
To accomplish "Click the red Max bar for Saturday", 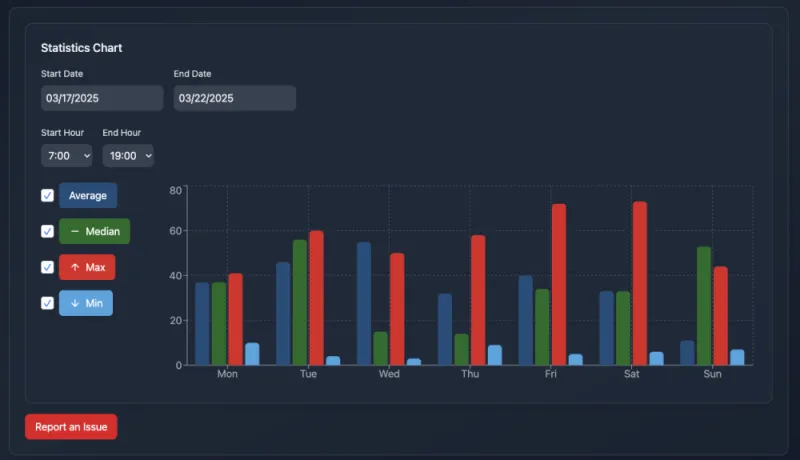I will coord(640,283).
